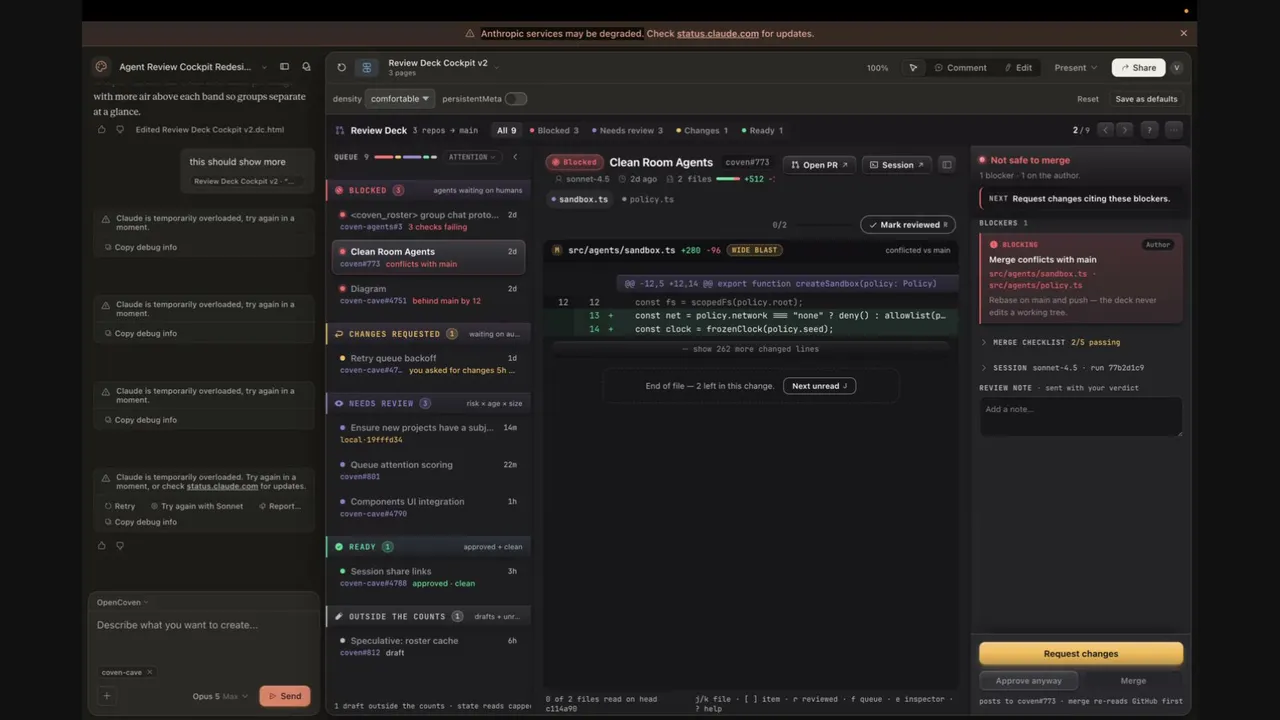Open the OpenCoven workspace dropdown

tap(122, 602)
